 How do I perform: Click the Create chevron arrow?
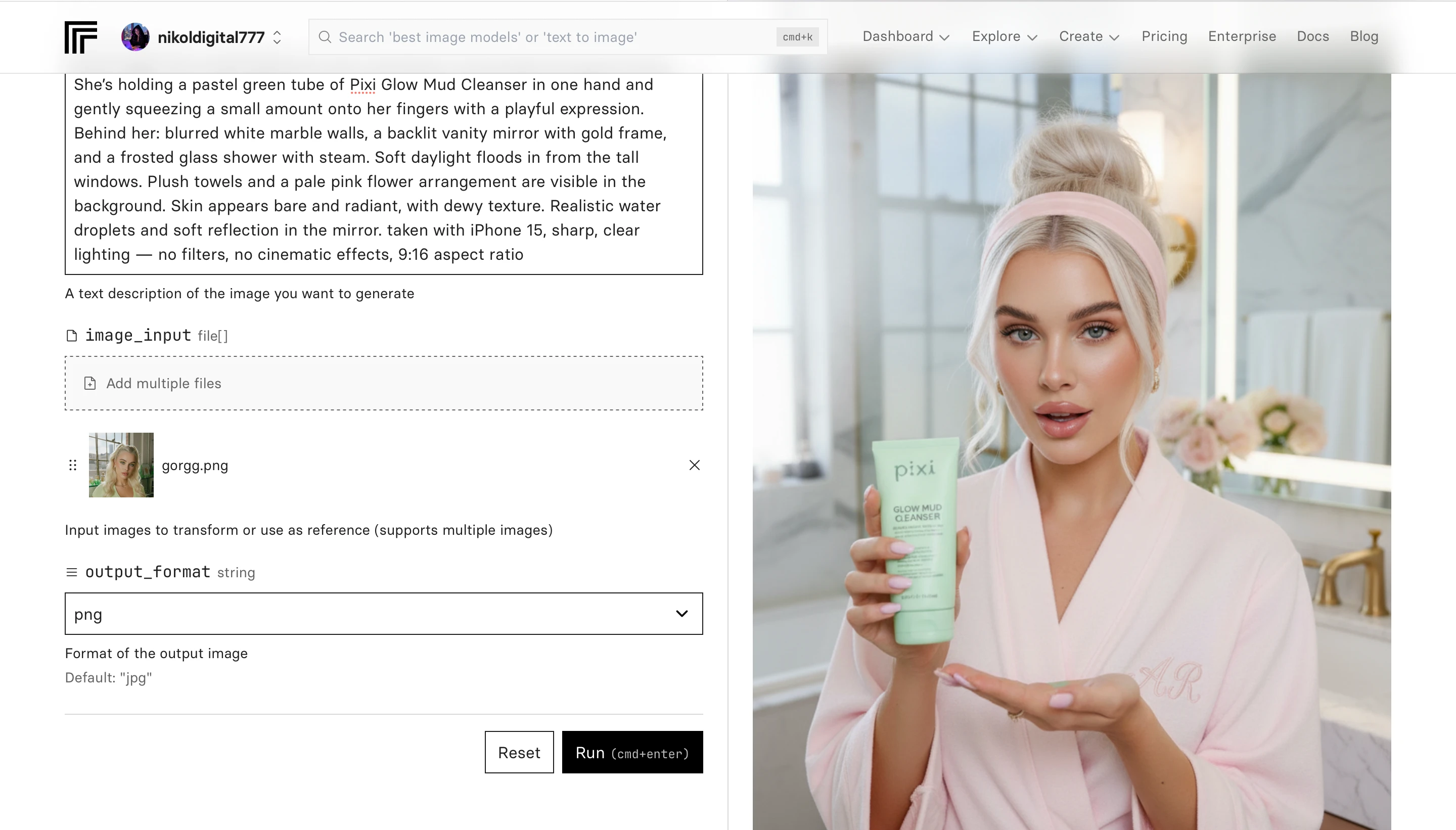click(1115, 37)
